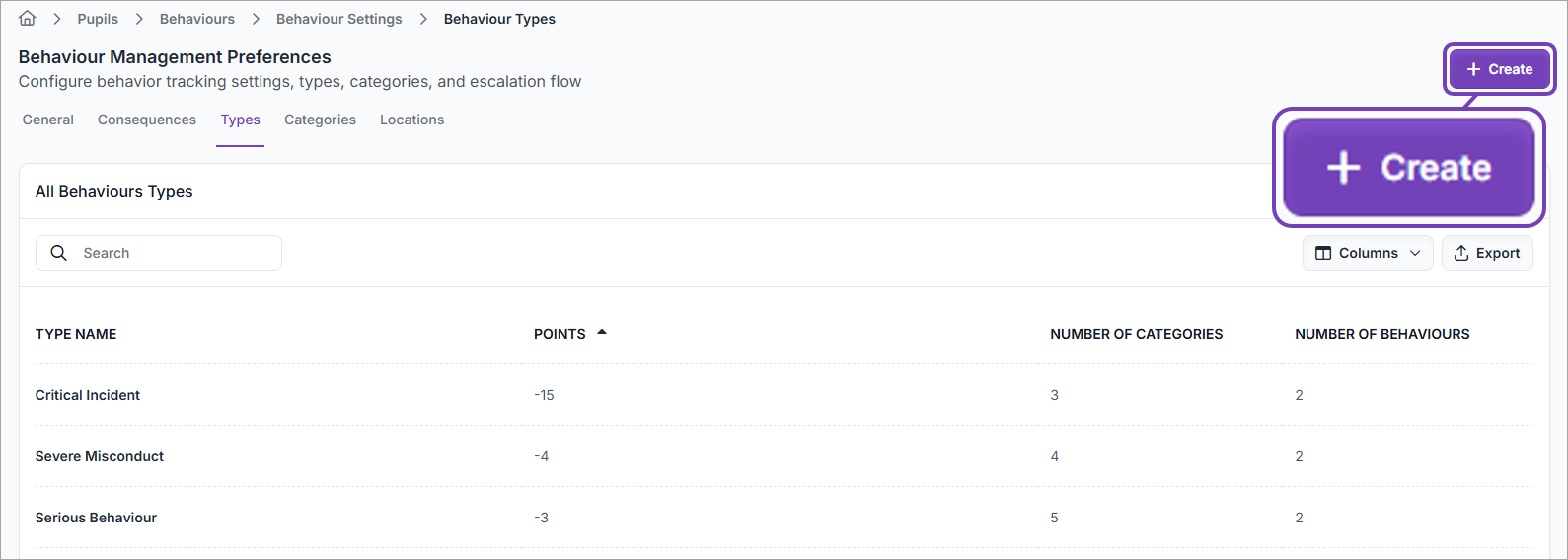Click the Columns layout icon
Screen dimensions: 1568x560
(1323, 253)
